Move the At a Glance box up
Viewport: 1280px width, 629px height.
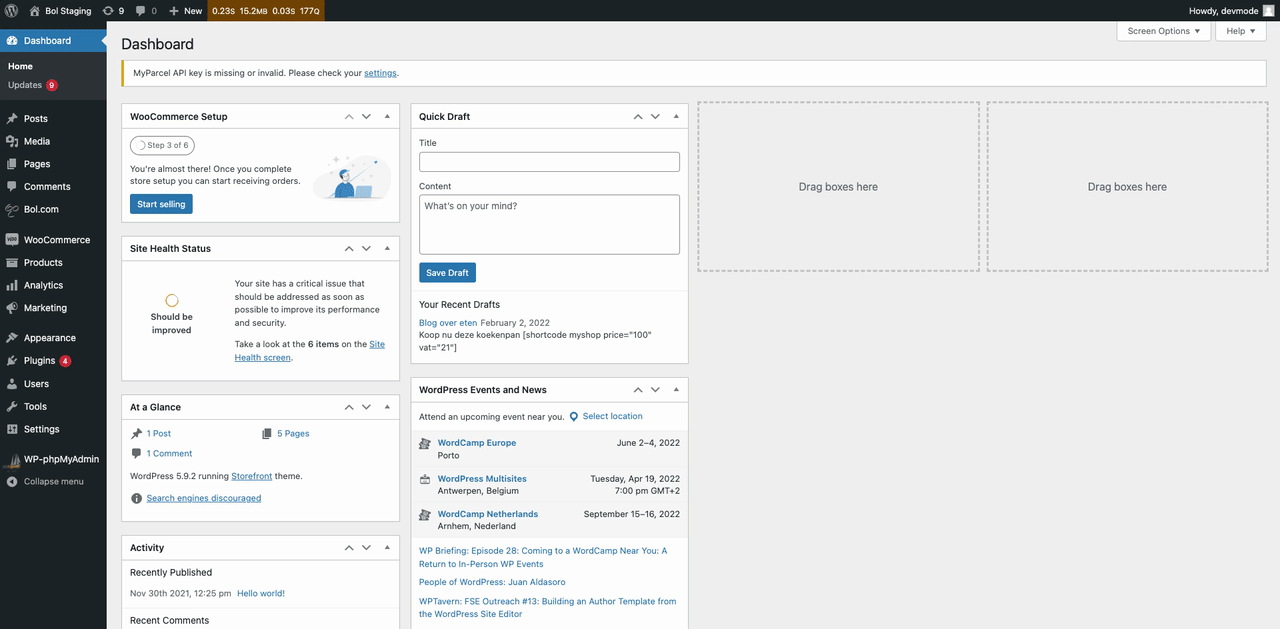pos(349,407)
